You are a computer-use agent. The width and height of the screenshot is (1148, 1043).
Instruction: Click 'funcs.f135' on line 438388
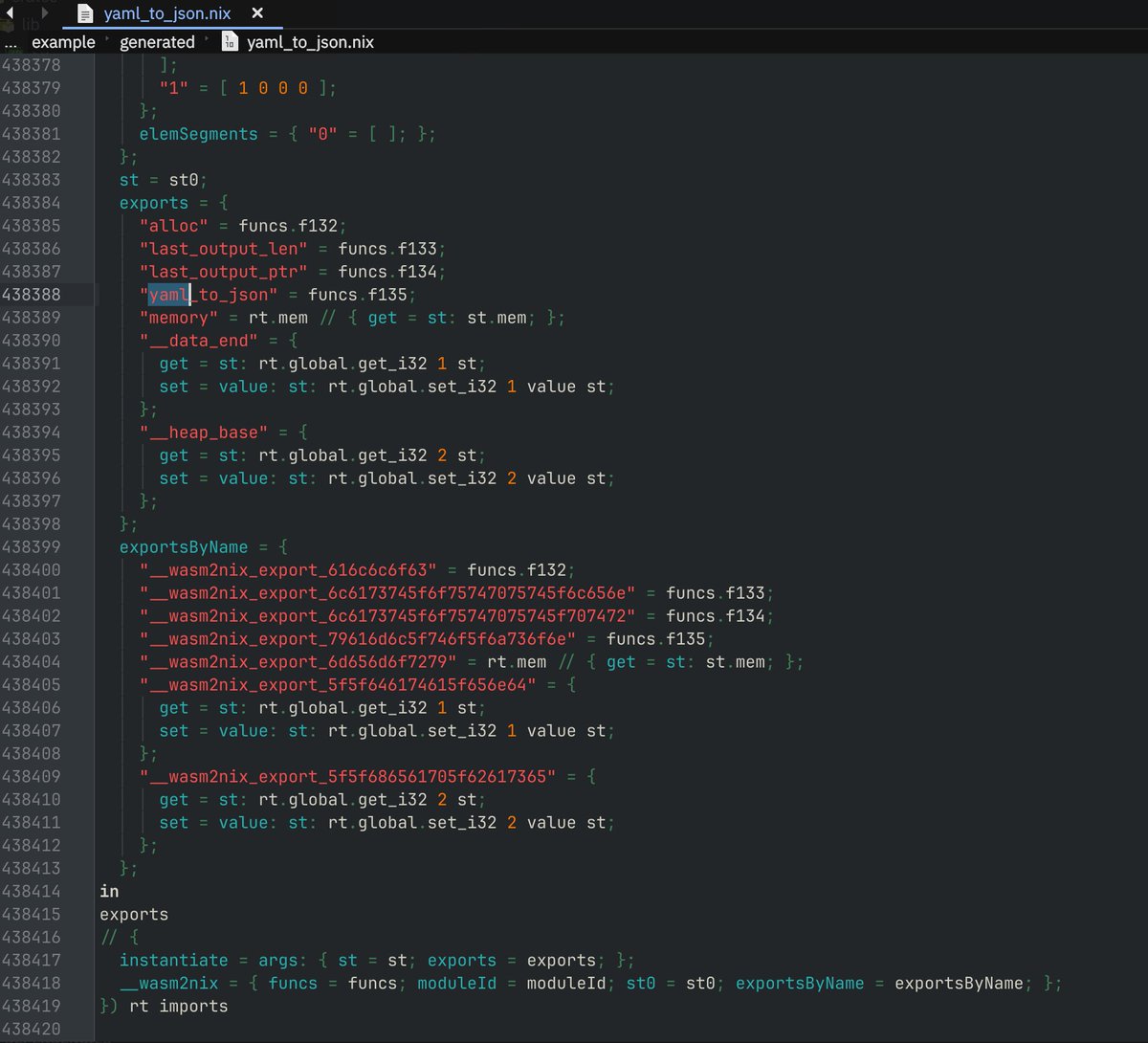pyautogui.click(x=358, y=295)
